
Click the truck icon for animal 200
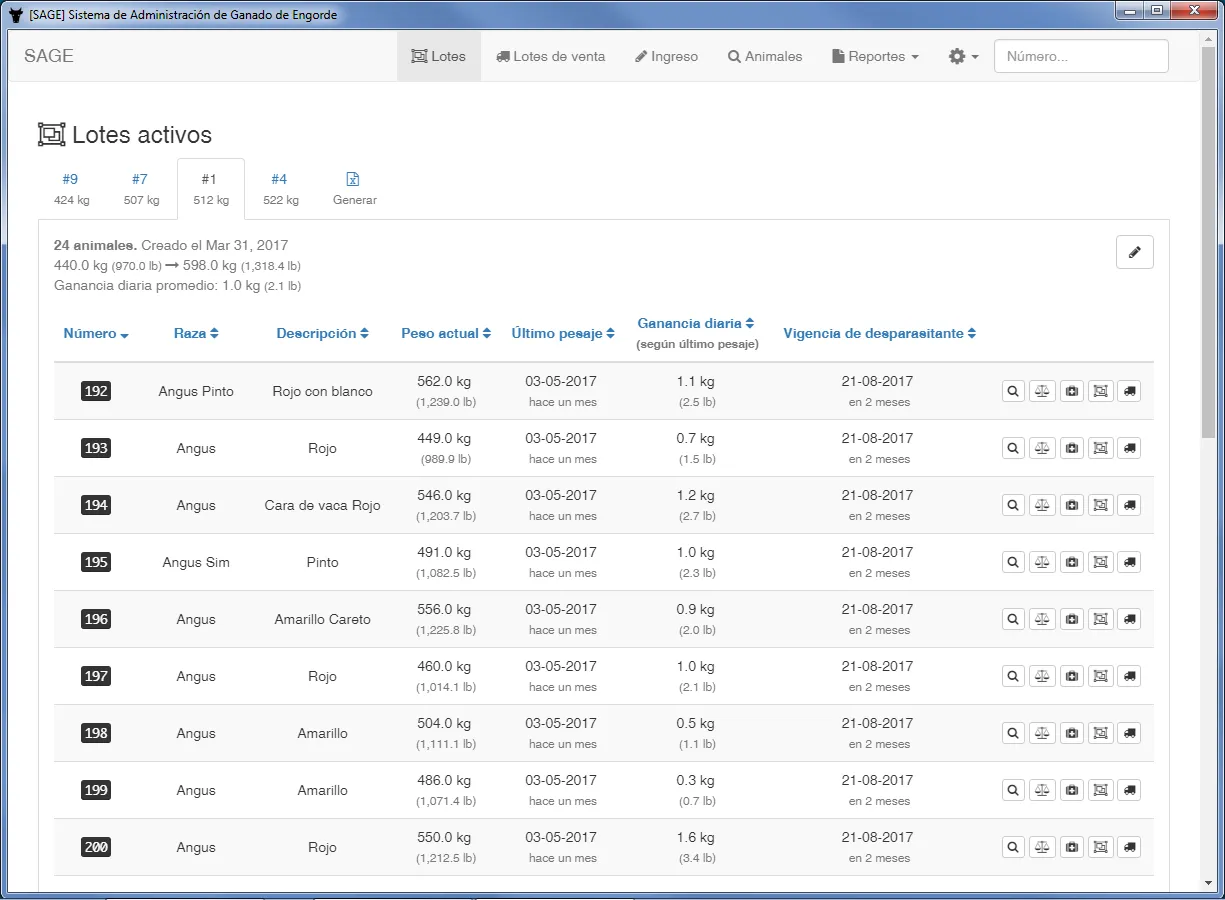[1129, 847]
